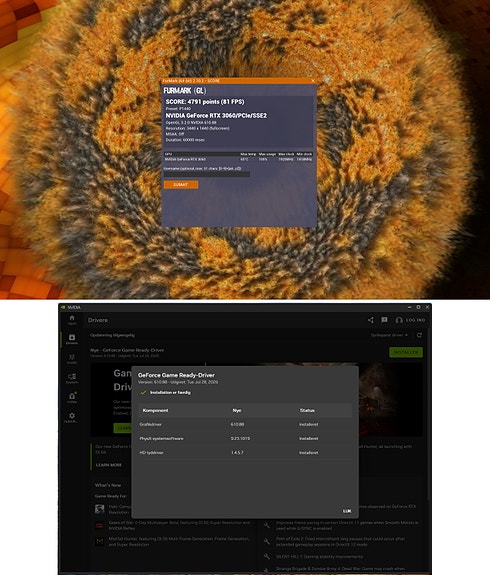Screen dimensions: 490x575
Task: Select the Drivers sidebar icon
Action: click(x=72, y=339)
